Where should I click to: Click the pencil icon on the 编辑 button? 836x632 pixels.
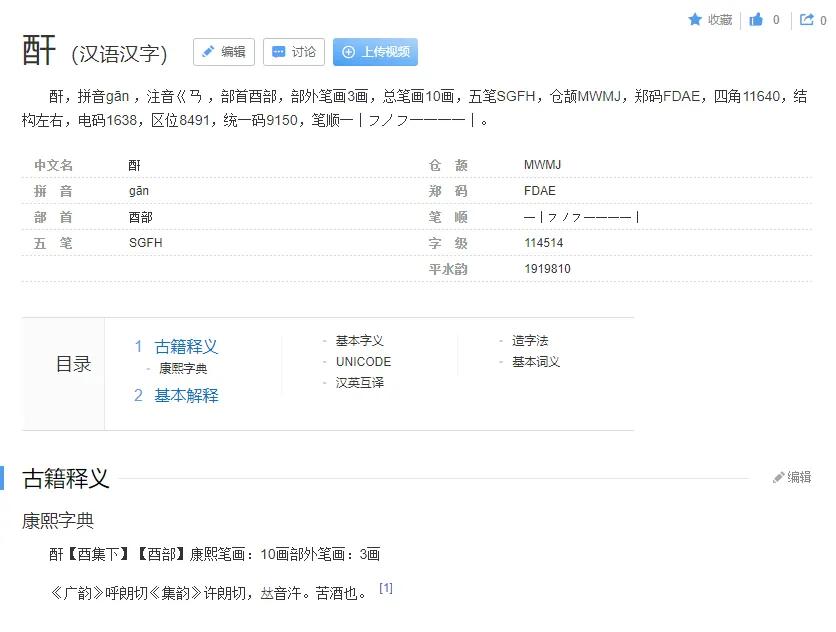207,52
